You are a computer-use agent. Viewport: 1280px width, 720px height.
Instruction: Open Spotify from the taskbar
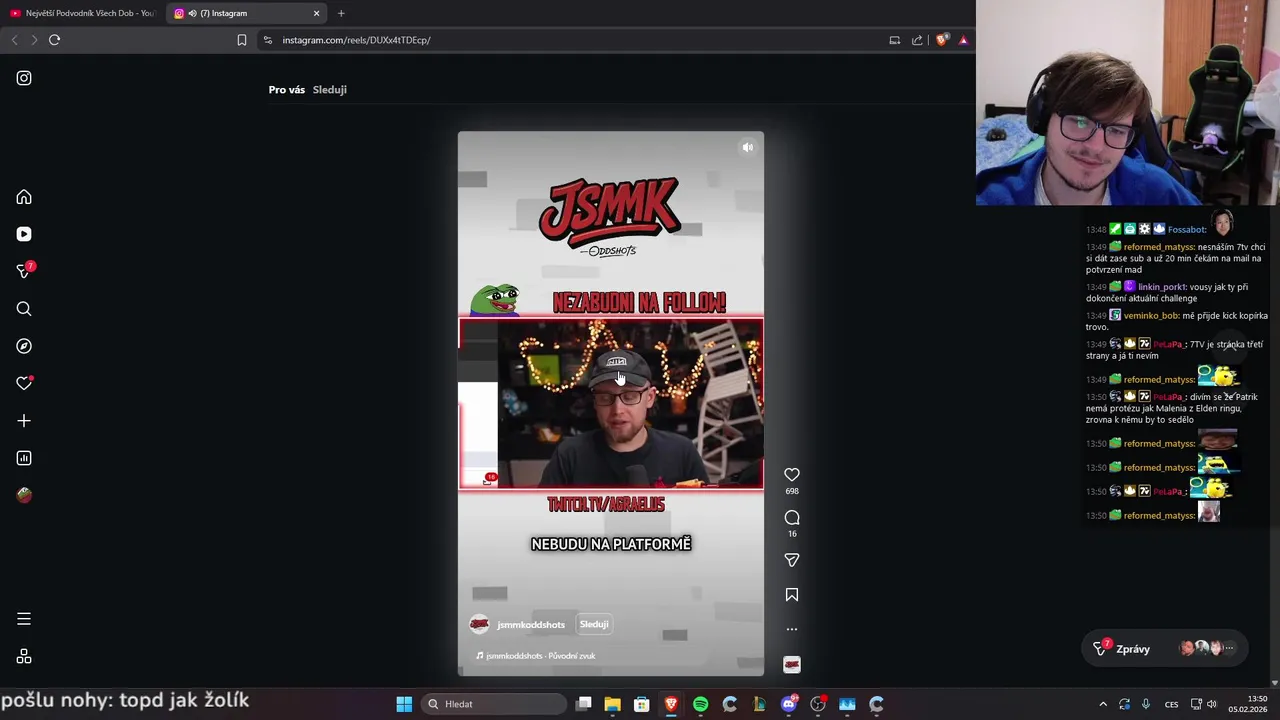coord(701,704)
